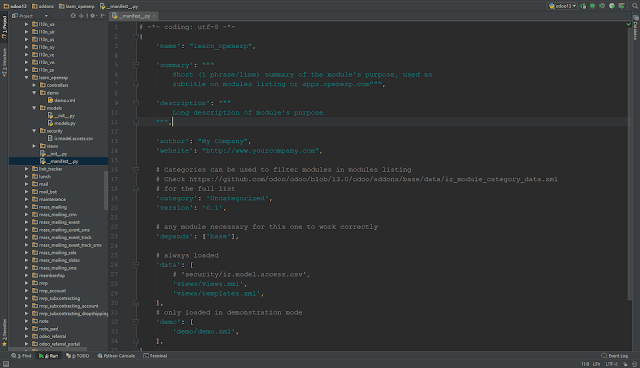This screenshot has height=368, width=640.
Task: Toggle the Structure side tool window button
Action: (4, 61)
